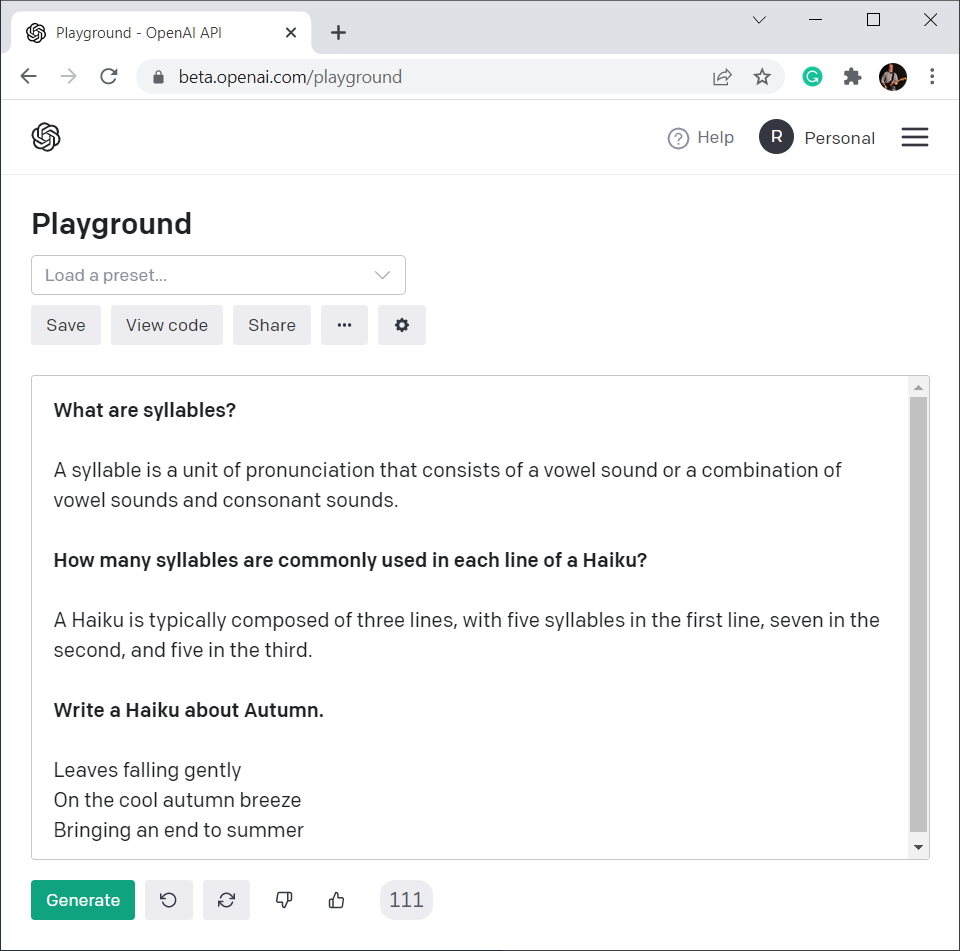Click the line 'Bringing an end to summer'
960x951 pixels.
179,830
